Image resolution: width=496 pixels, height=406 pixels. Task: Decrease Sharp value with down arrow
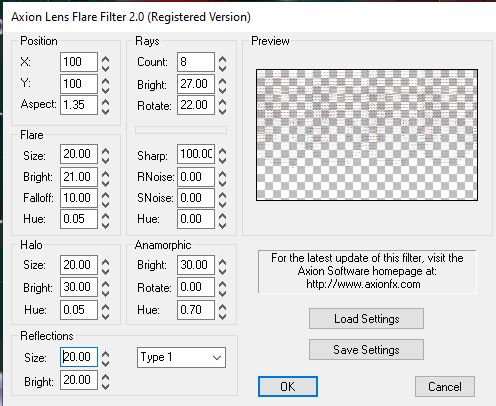point(223,160)
